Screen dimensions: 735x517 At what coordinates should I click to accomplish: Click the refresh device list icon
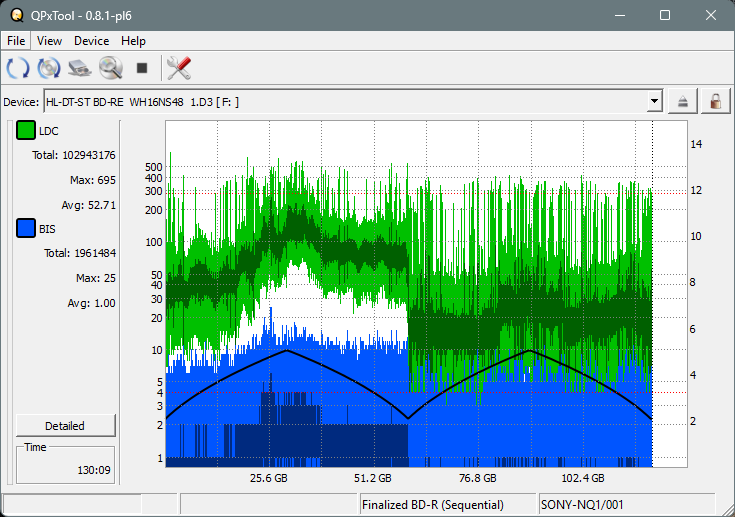click(18, 68)
